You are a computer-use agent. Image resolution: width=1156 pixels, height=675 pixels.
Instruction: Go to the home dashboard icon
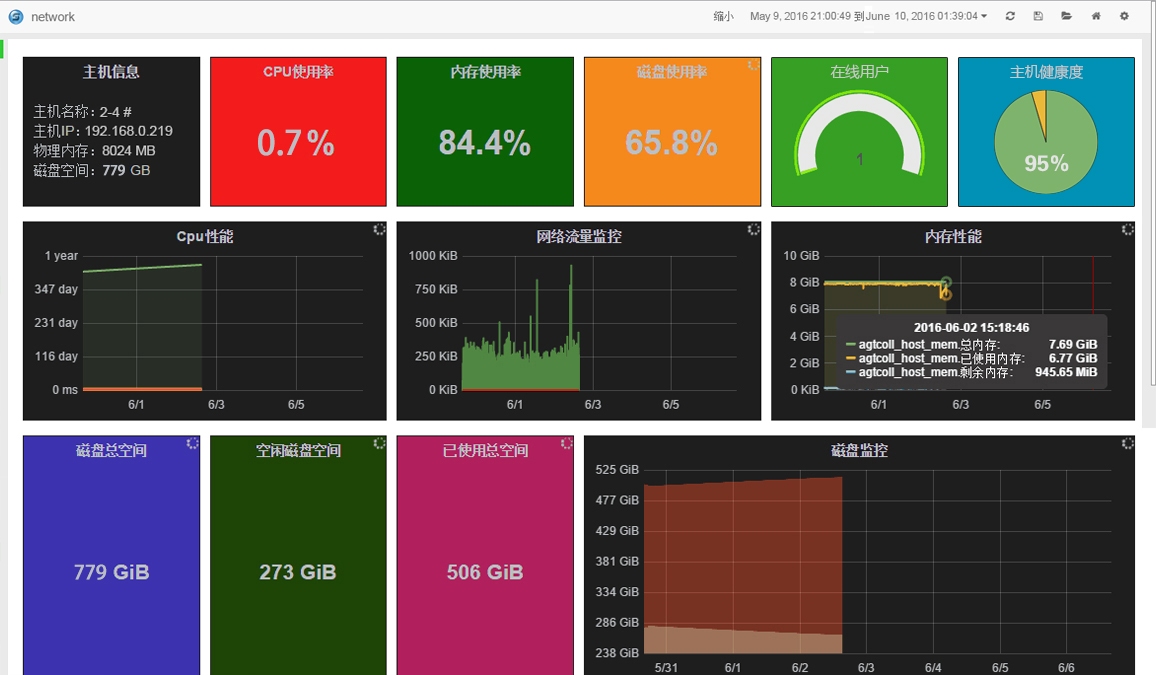tap(1096, 16)
